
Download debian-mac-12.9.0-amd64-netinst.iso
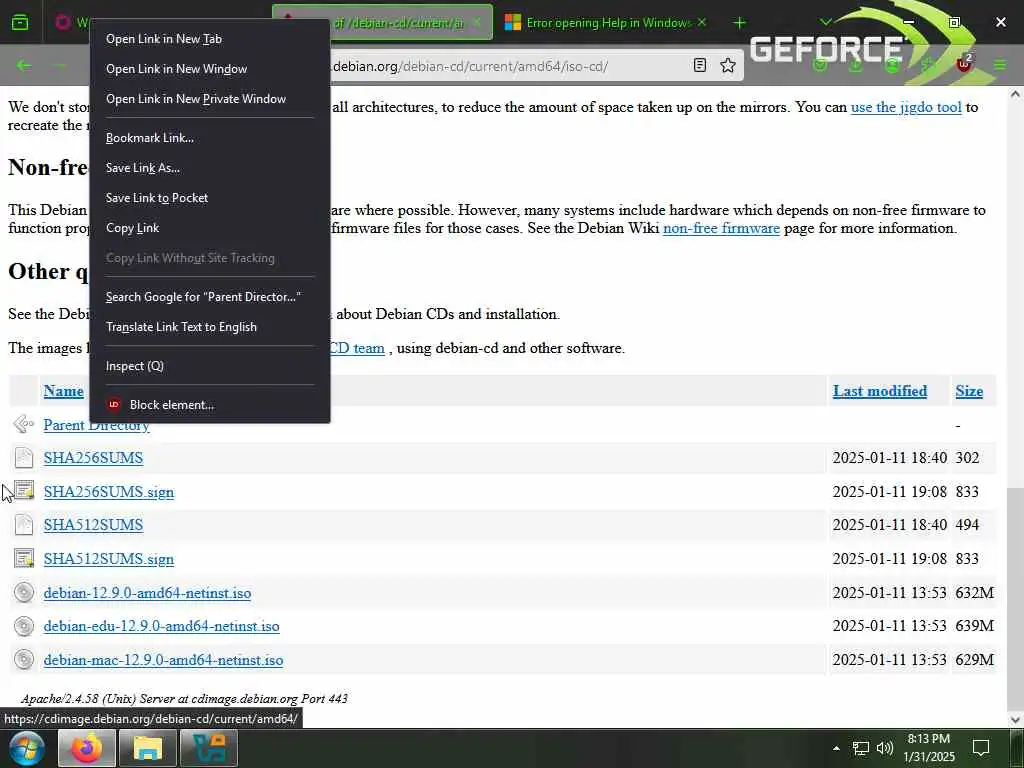163,660
